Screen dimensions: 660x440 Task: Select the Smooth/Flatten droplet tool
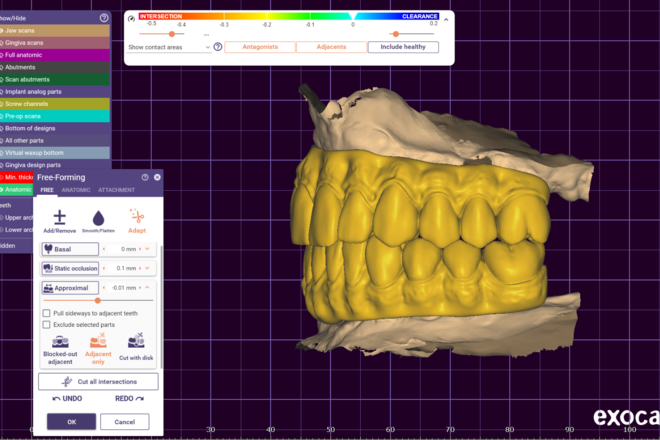click(x=98, y=221)
